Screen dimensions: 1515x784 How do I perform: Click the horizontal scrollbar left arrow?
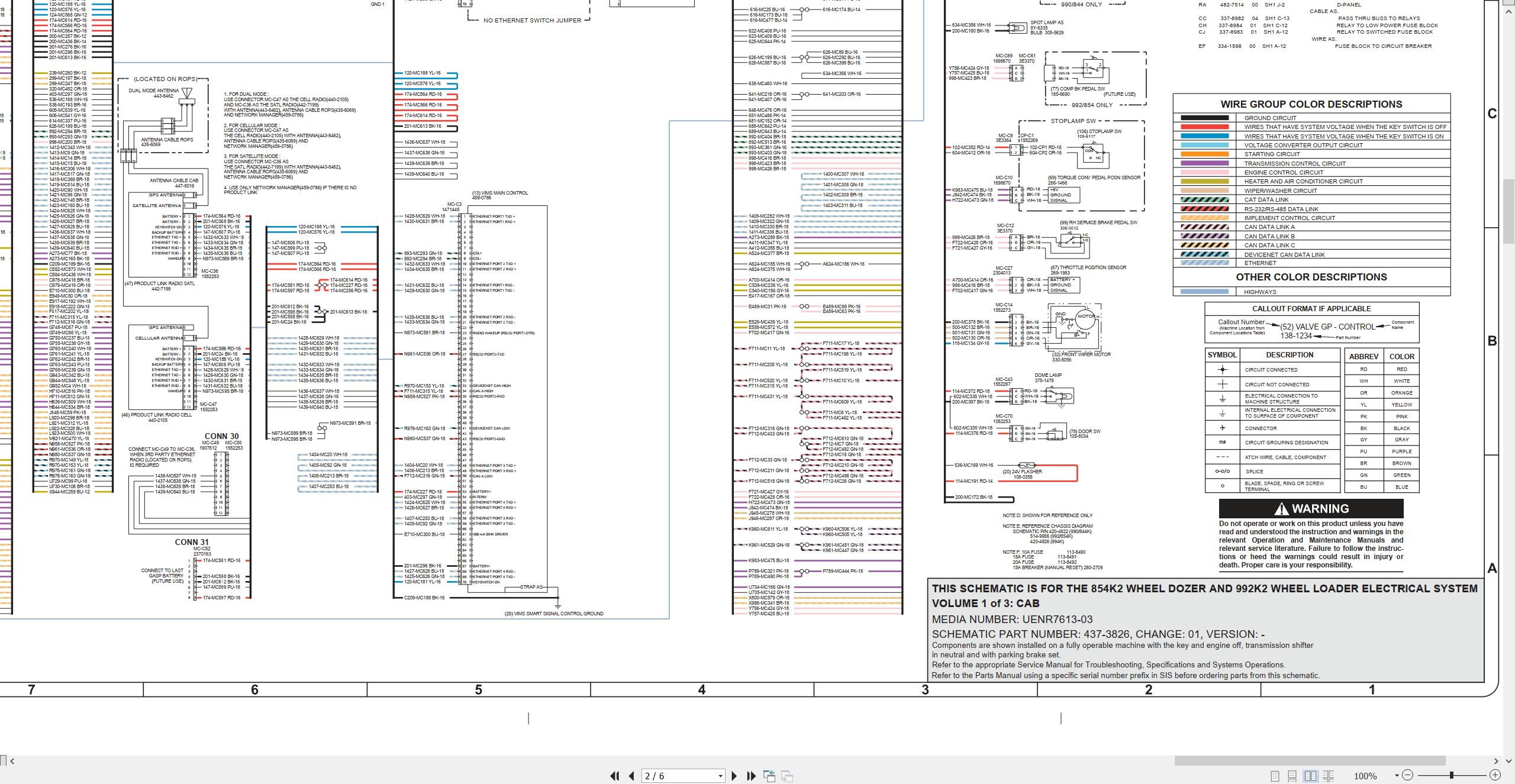[x=12, y=761]
